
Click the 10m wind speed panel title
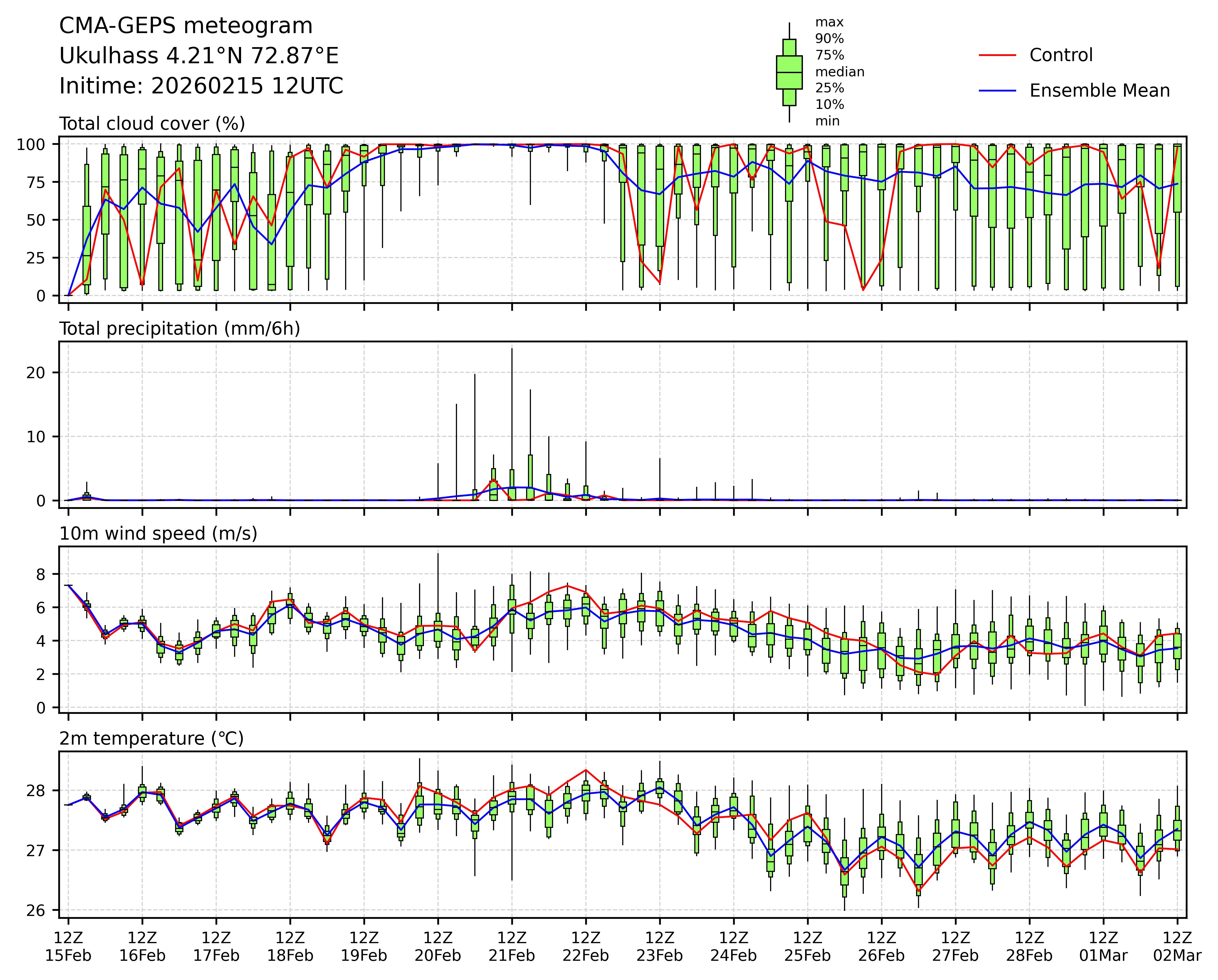[158, 534]
